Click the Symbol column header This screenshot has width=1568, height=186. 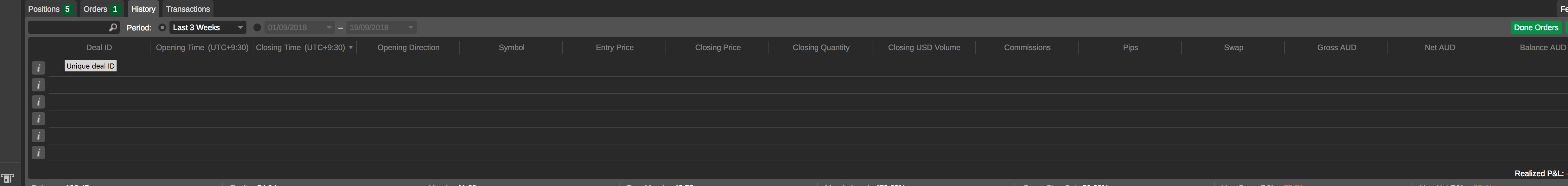[511, 48]
